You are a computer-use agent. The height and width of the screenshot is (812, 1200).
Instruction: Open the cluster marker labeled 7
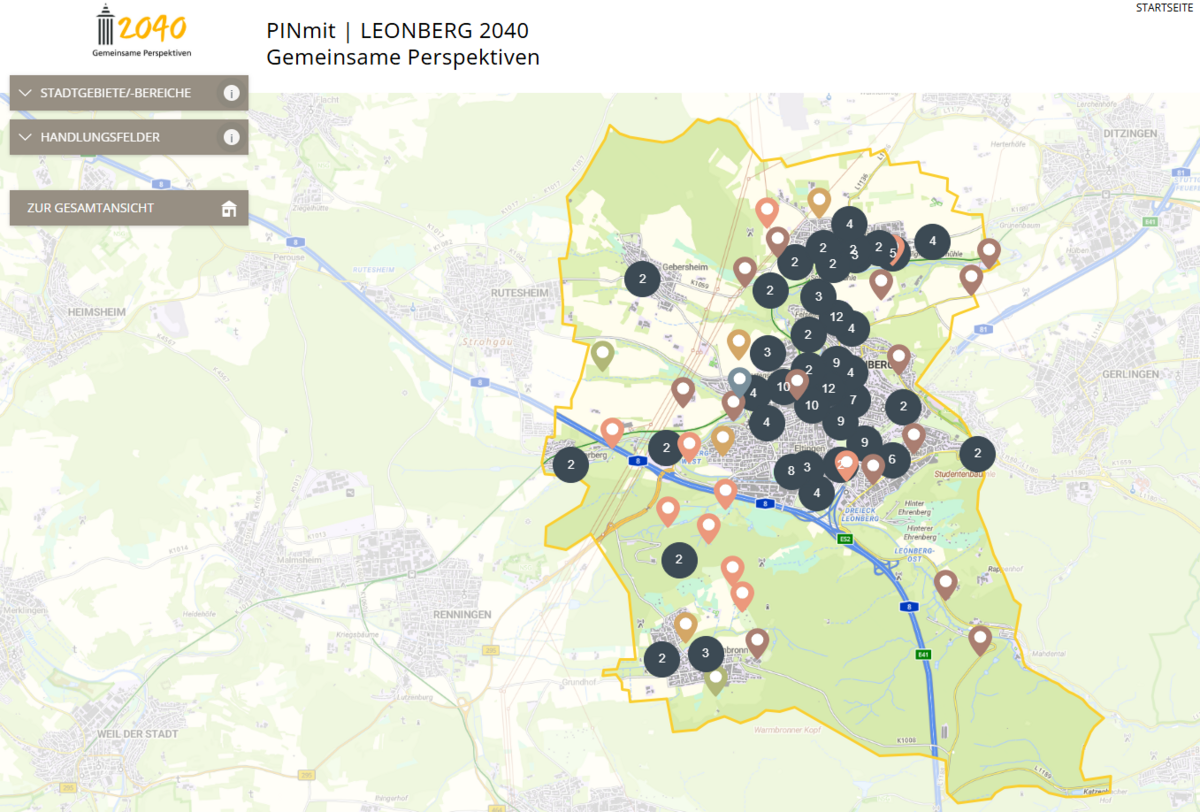pyautogui.click(x=853, y=400)
